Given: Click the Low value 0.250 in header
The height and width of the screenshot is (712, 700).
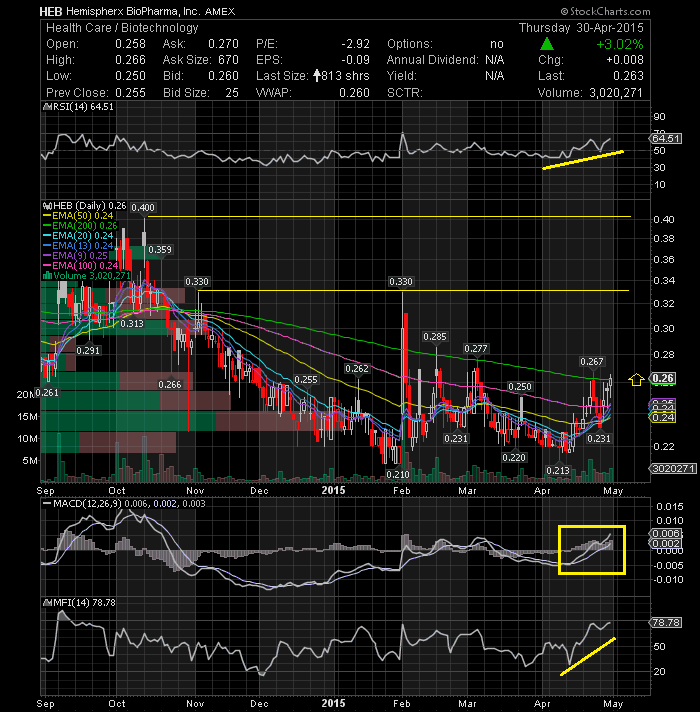Looking at the screenshot, I should (130, 76).
